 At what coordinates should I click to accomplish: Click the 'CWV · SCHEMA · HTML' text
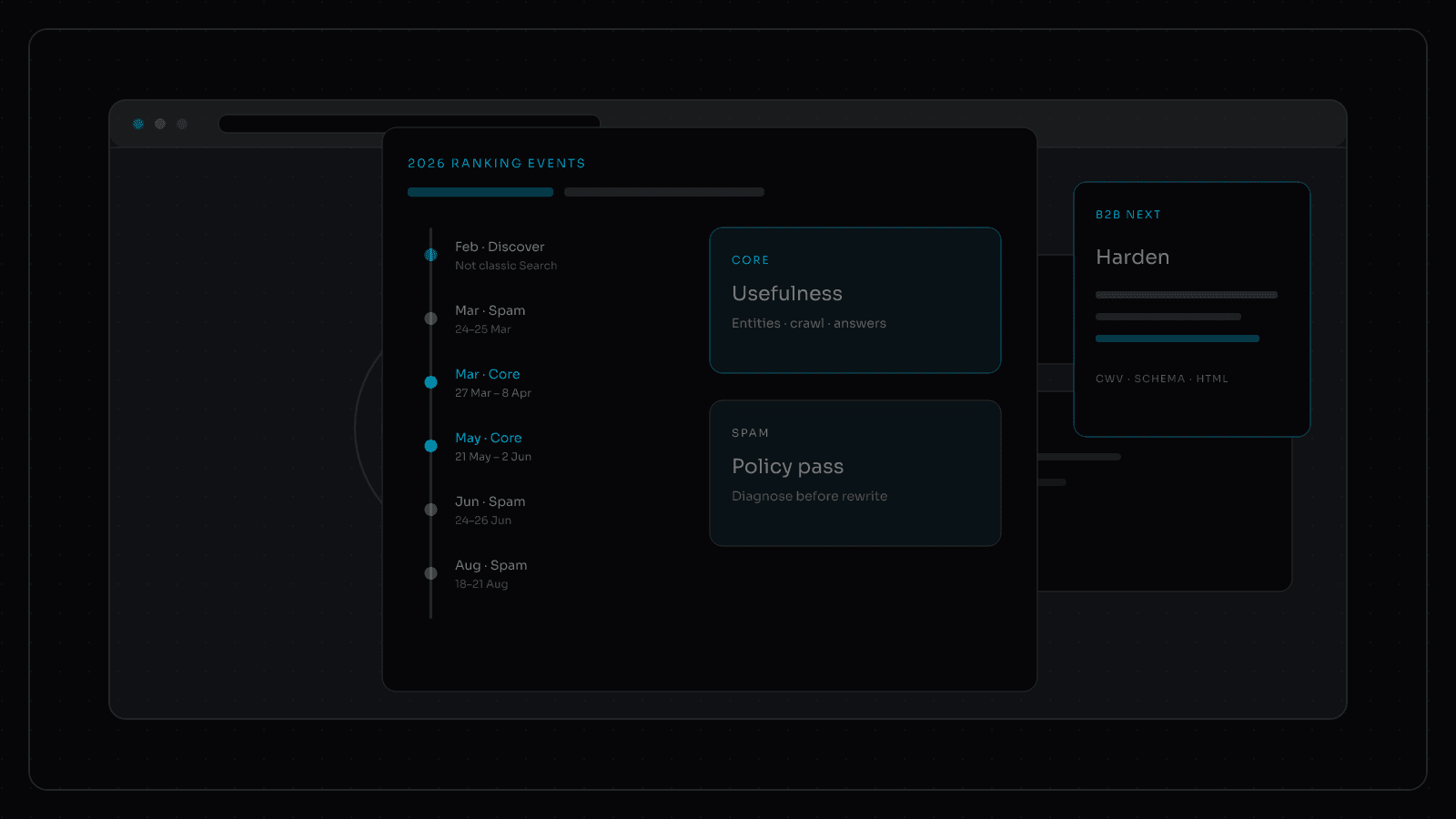1162,379
